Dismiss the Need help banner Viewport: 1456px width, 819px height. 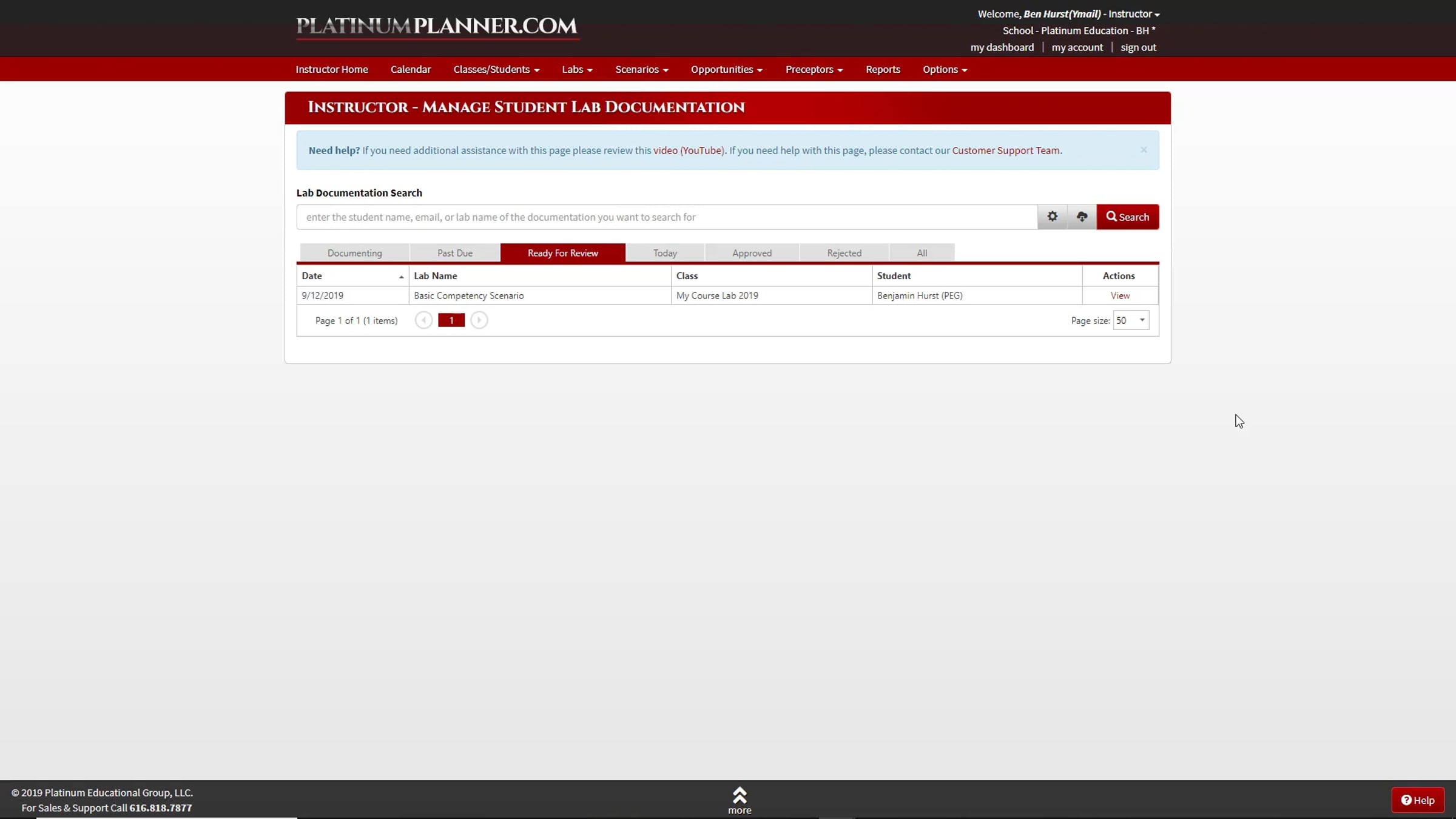pos(1144,150)
